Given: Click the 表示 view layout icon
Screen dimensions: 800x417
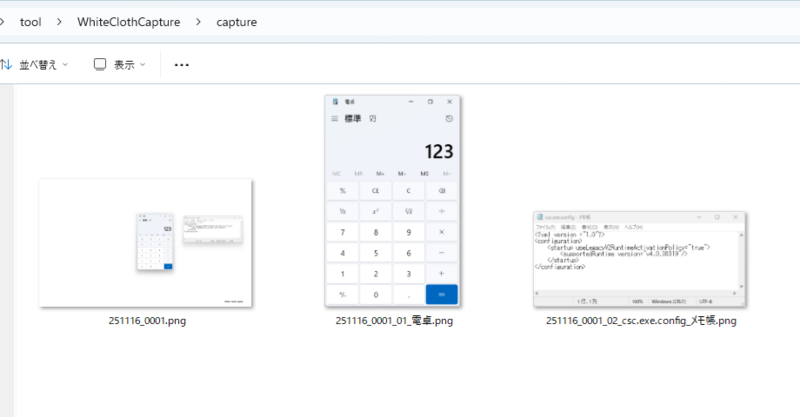Looking at the screenshot, I should [x=100, y=64].
